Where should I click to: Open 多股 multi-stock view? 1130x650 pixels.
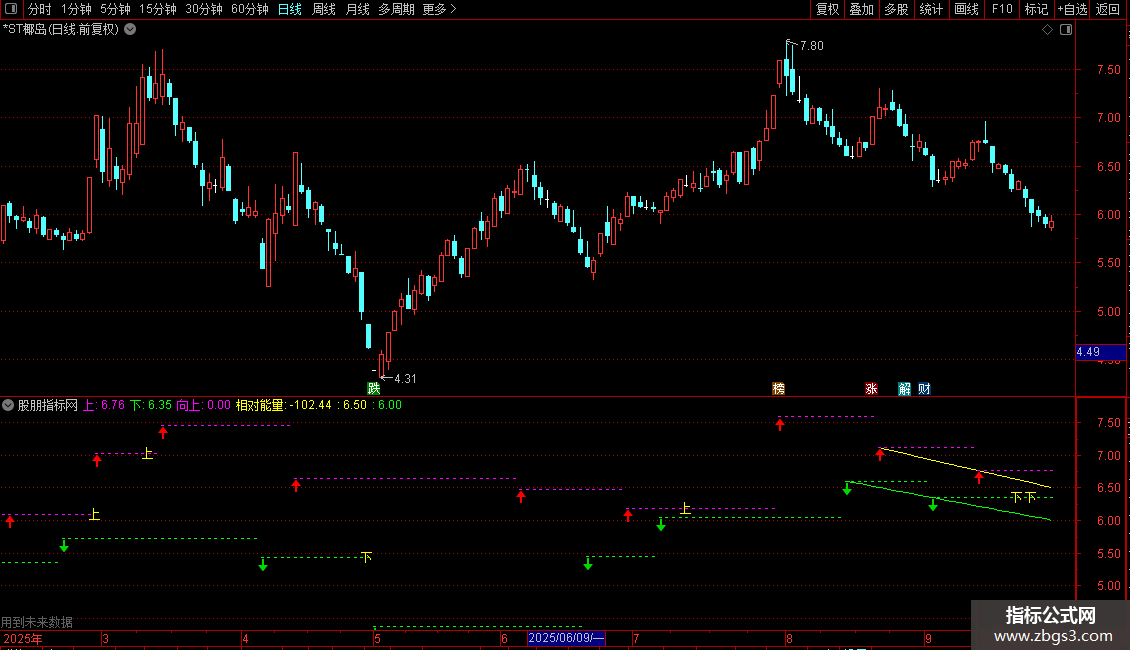(896, 9)
